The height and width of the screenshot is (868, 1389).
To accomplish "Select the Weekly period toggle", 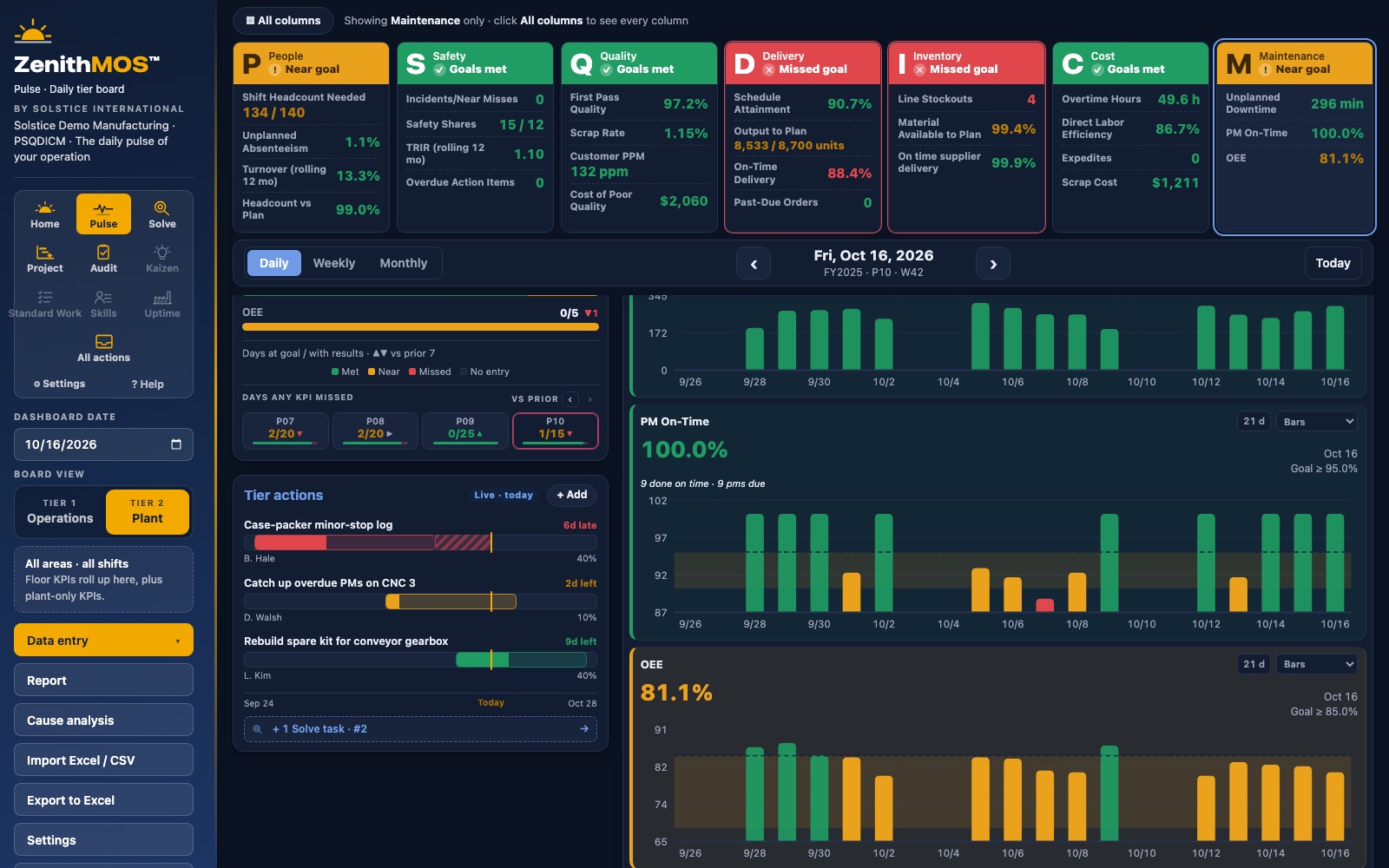I will (334, 263).
